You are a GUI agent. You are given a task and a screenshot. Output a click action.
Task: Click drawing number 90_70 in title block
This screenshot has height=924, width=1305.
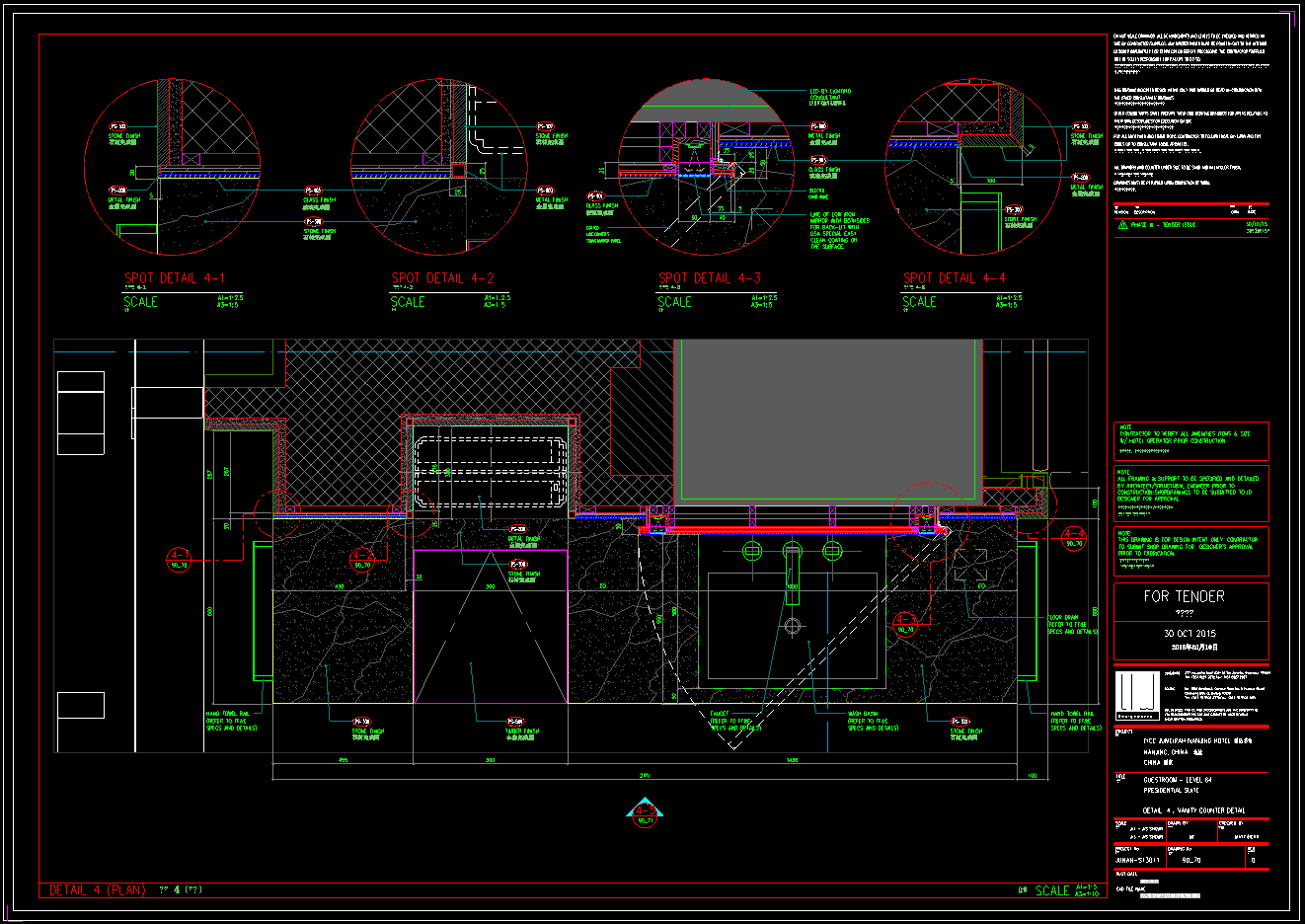click(x=1191, y=860)
